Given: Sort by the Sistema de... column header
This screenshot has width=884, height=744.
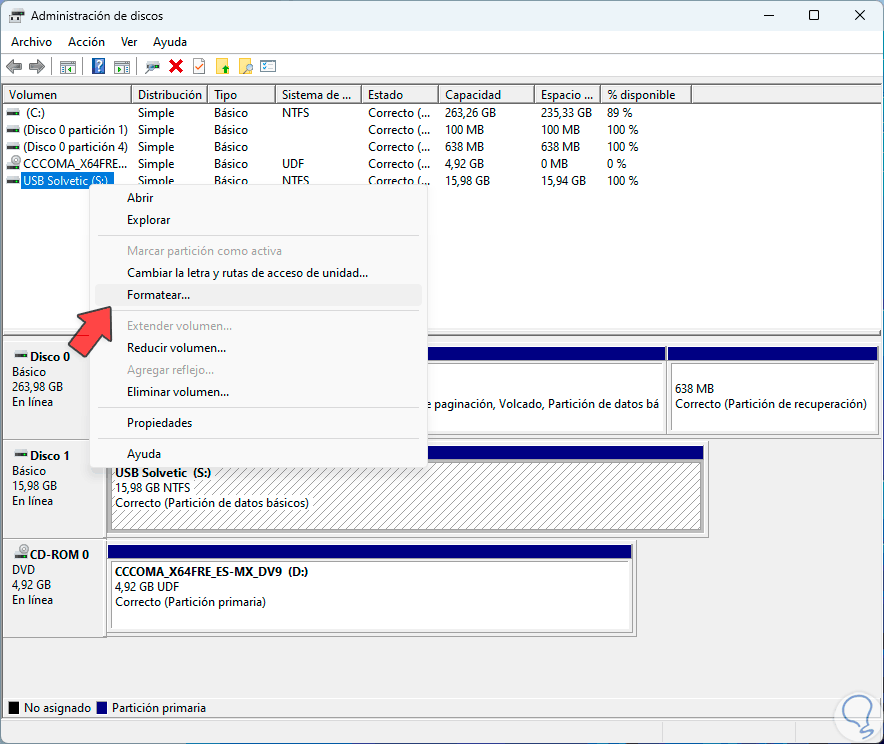Looking at the screenshot, I should click(x=319, y=95).
